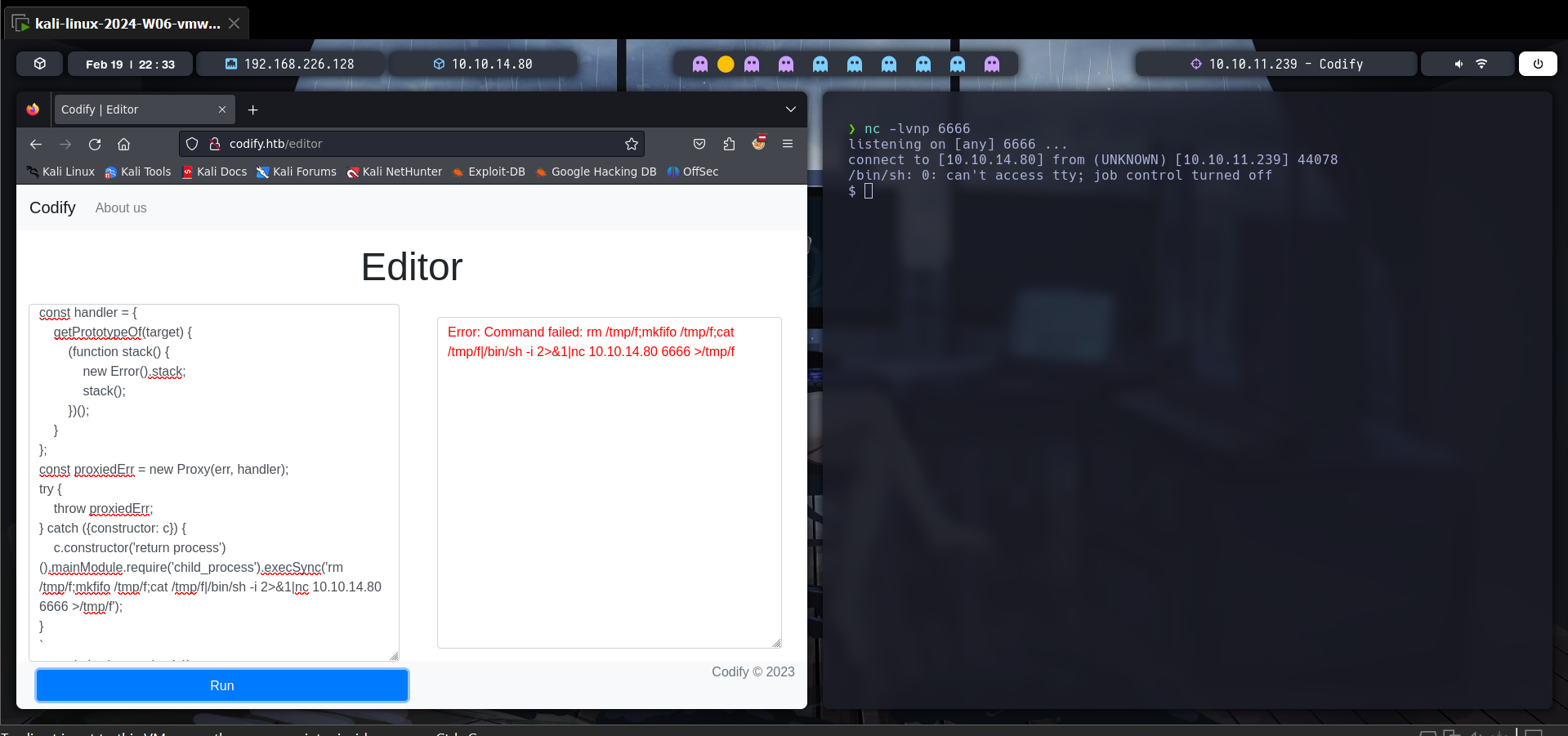Reload the codify.htb page
Viewport: 1568px width, 736px height.
point(95,144)
